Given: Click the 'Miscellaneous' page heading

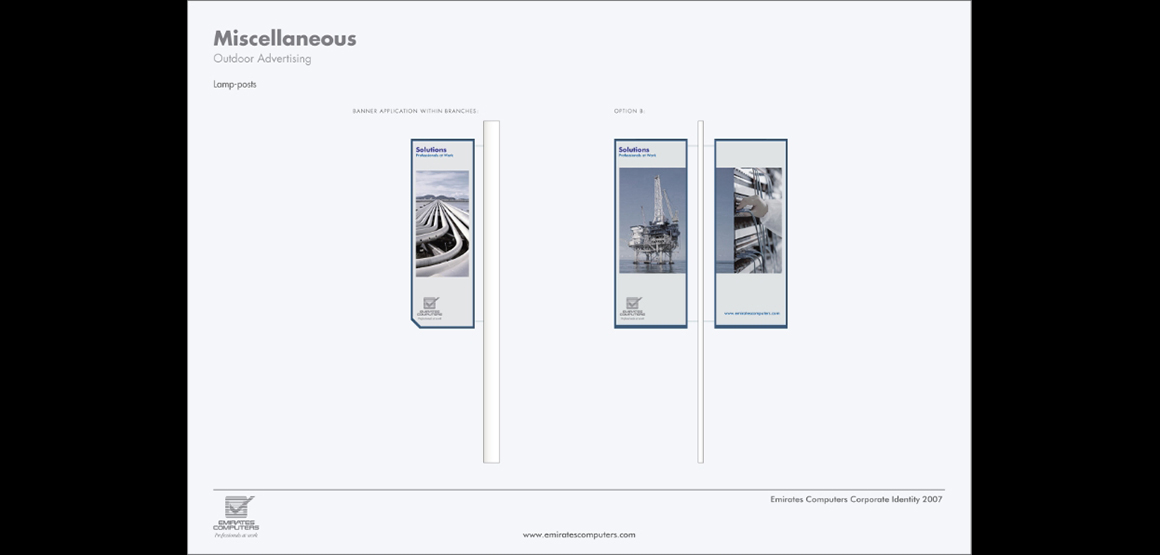Looking at the screenshot, I should tap(284, 39).
